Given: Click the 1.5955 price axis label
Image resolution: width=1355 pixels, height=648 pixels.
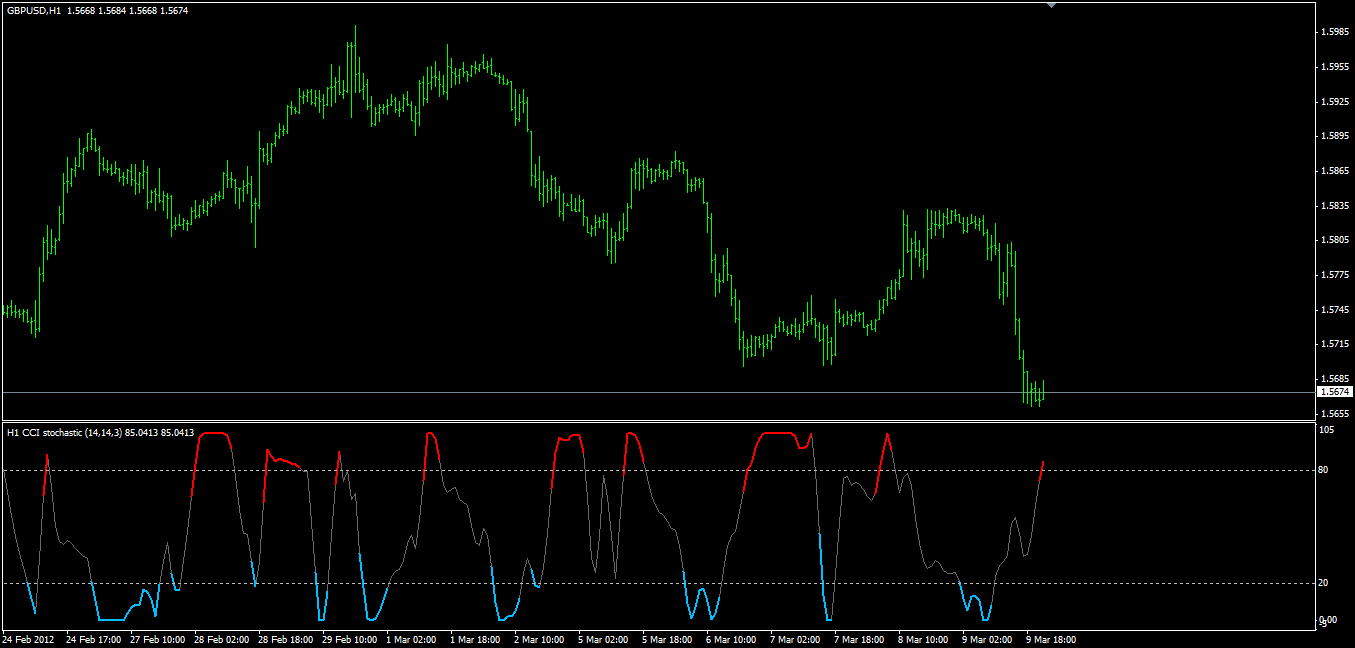Looking at the screenshot, I should 1334,67.
